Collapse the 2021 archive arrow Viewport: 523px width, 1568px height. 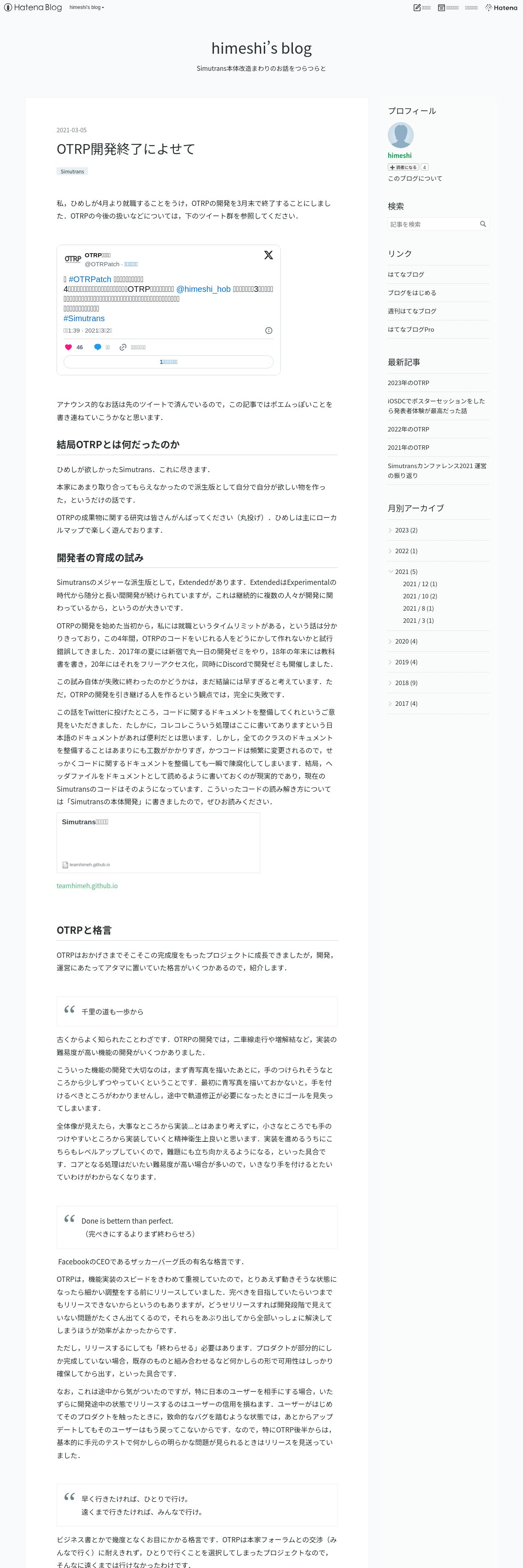click(390, 572)
